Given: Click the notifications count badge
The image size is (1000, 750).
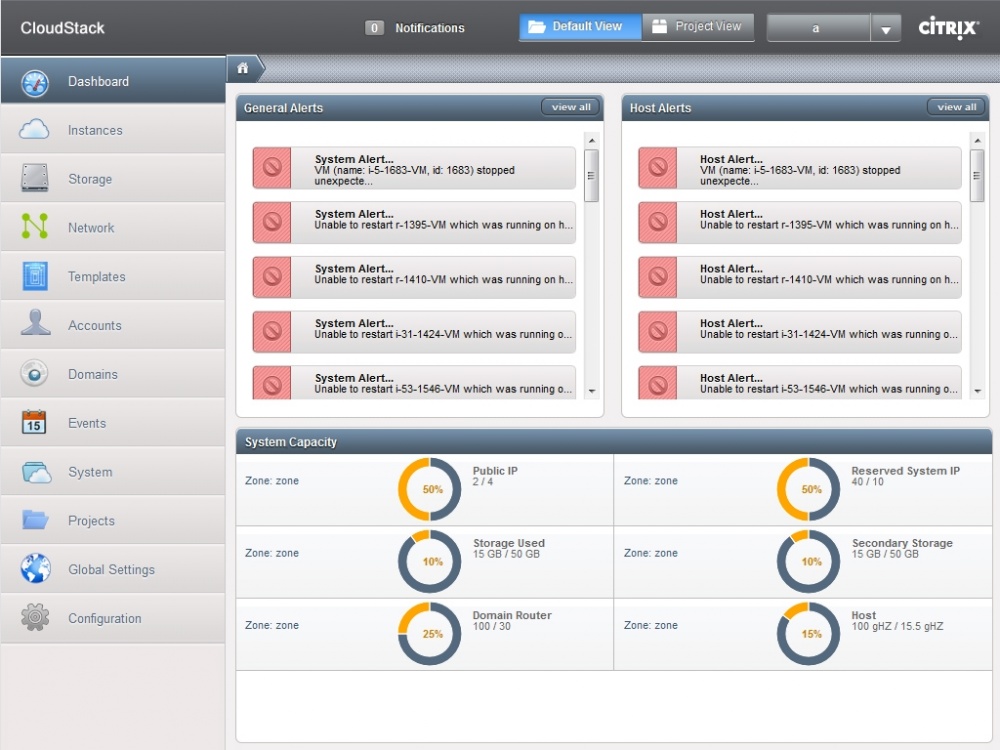Looking at the screenshot, I should point(374,28).
